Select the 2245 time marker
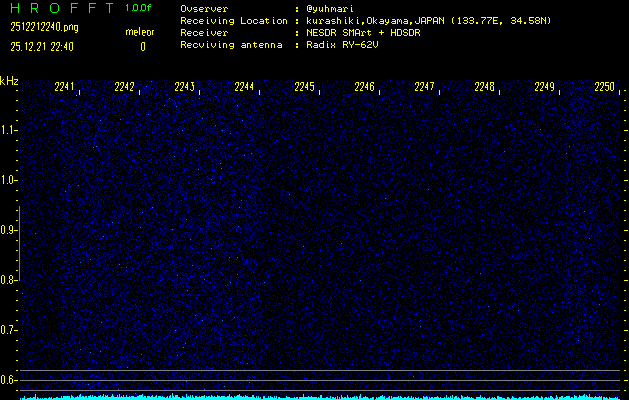The width and height of the screenshot is (629, 400). click(x=305, y=87)
